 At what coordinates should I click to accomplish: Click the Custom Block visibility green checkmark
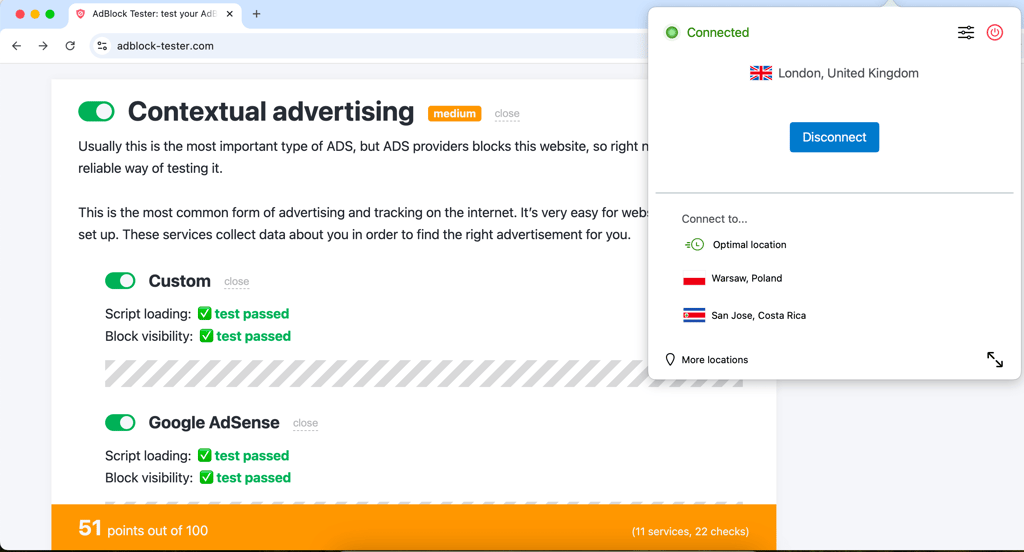click(206, 336)
